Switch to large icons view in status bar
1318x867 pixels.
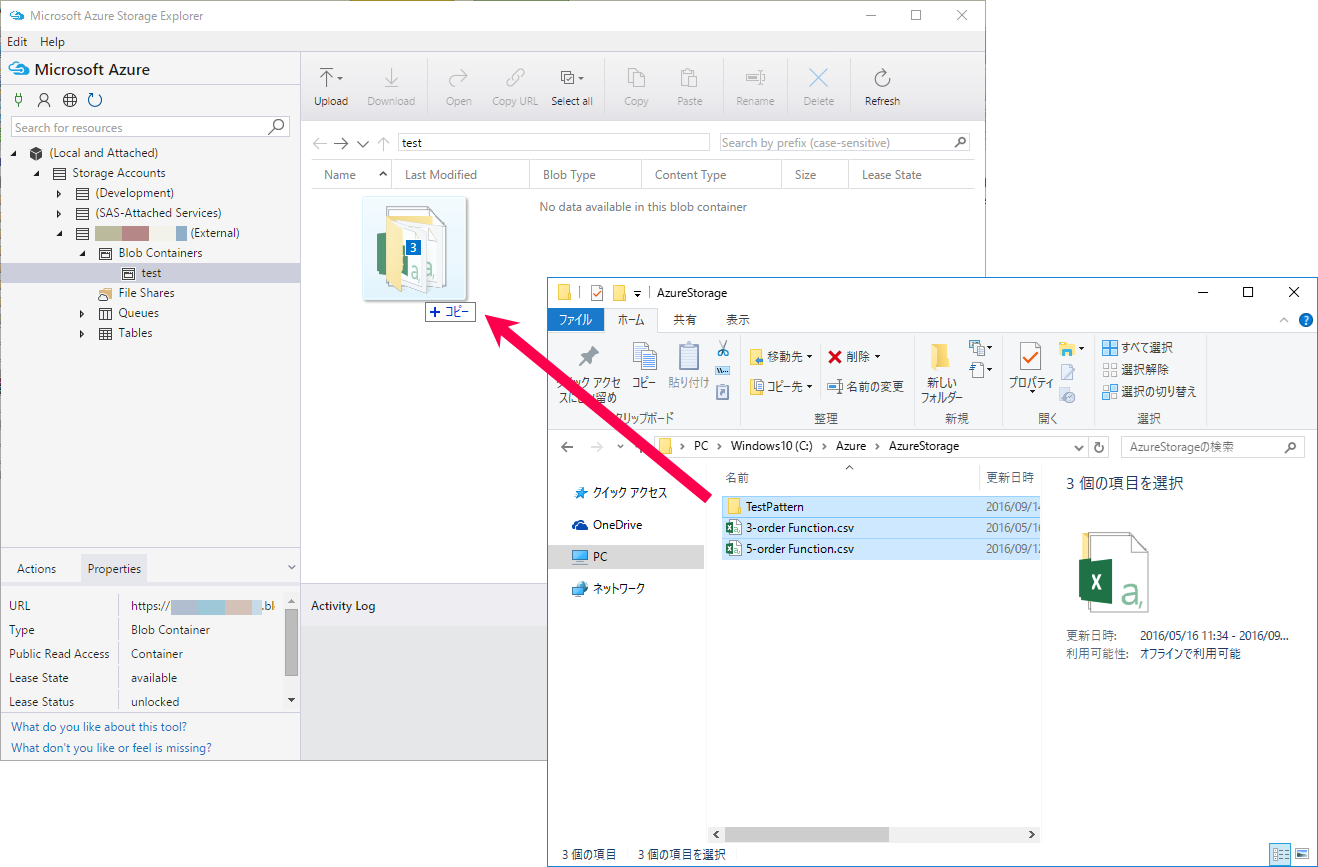(x=1301, y=854)
